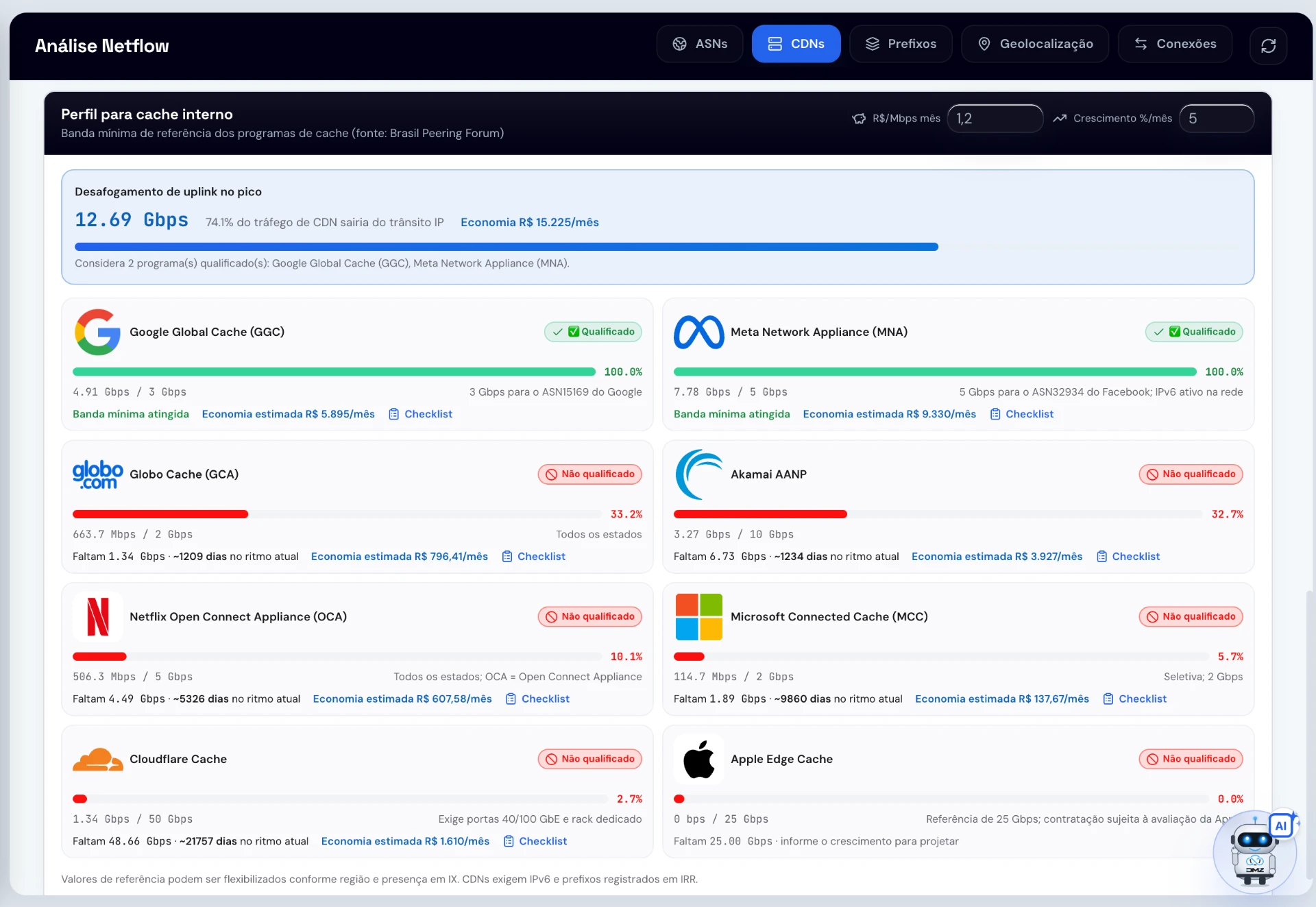Click the refresh icon button
1316x907 pixels.
coord(1268,45)
